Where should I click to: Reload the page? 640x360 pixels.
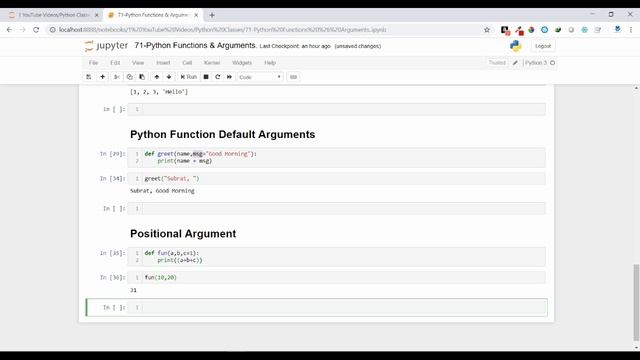(36, 30)
